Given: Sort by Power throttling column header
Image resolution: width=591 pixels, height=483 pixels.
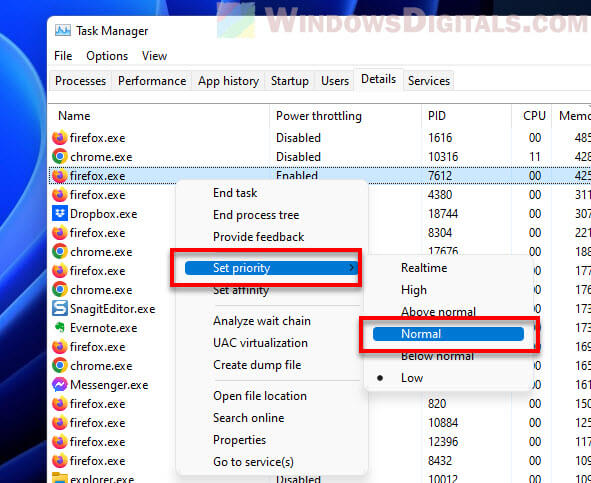Looking at the screenshot, I should click(318, 115).
